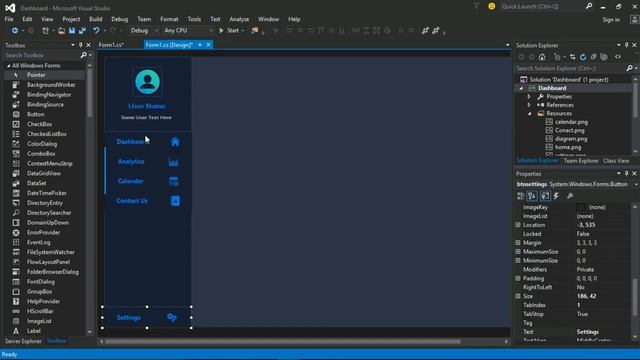
Task: Click the Calendar button on the form
Action: tap(147, 181)
